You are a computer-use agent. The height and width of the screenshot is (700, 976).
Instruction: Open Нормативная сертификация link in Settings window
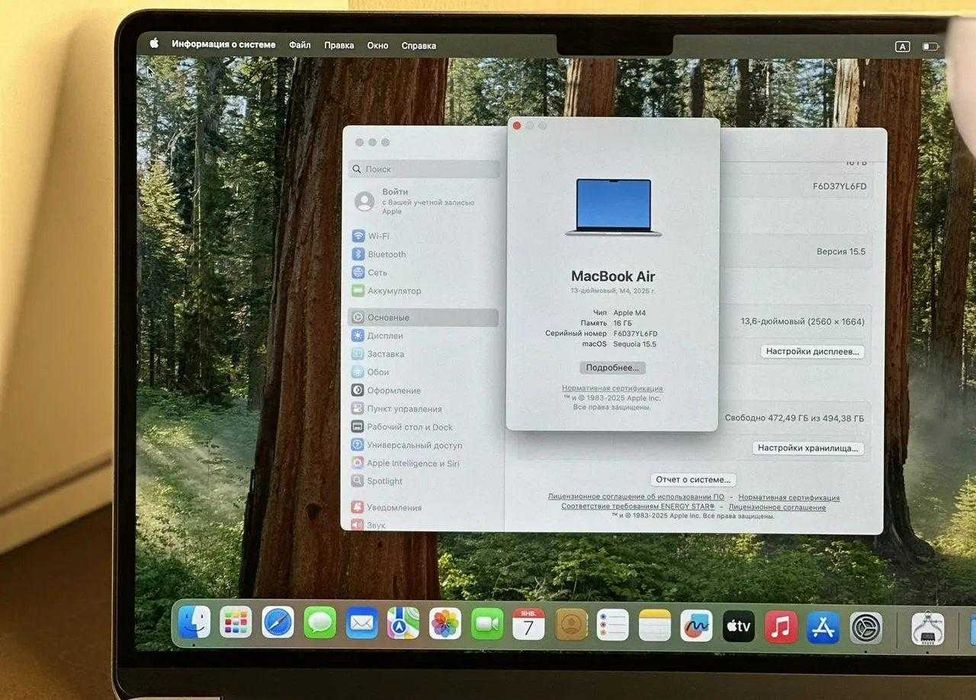tap(789, 498)
